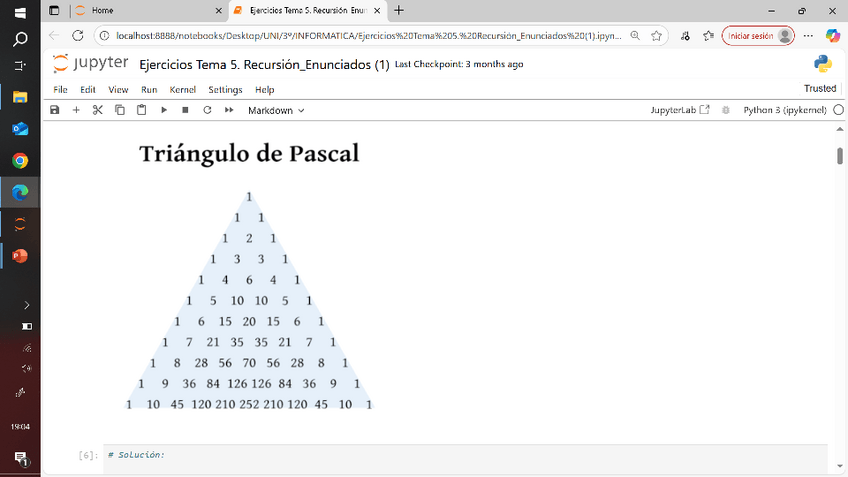848x477 pixels.
Task: Click the taskbar clock showing 19:04
Action: pyautogui.click(x=20, y=427)
